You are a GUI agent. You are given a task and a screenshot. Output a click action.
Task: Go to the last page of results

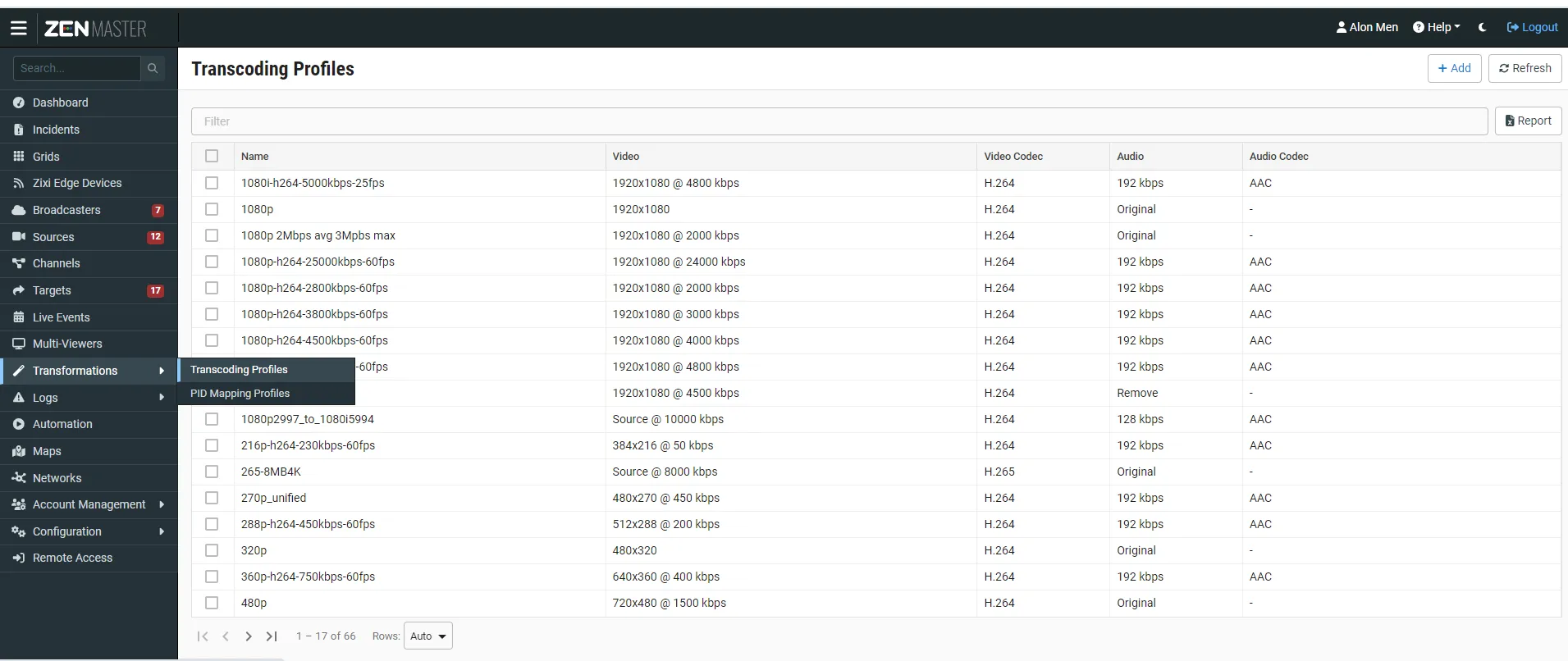(272, 636)
